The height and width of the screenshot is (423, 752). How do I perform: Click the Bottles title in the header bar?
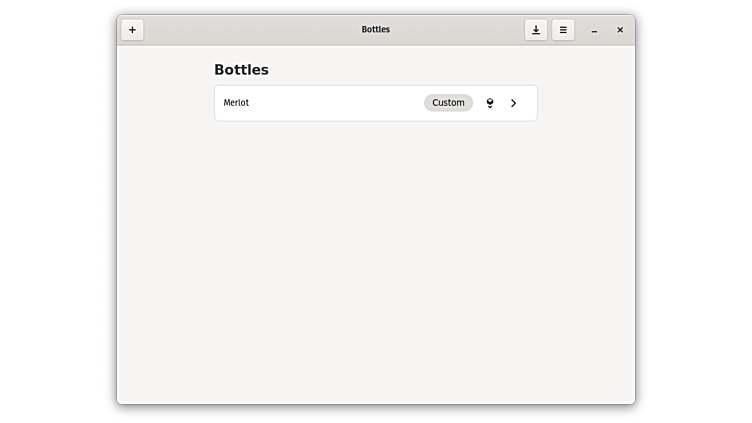[376, 30]
